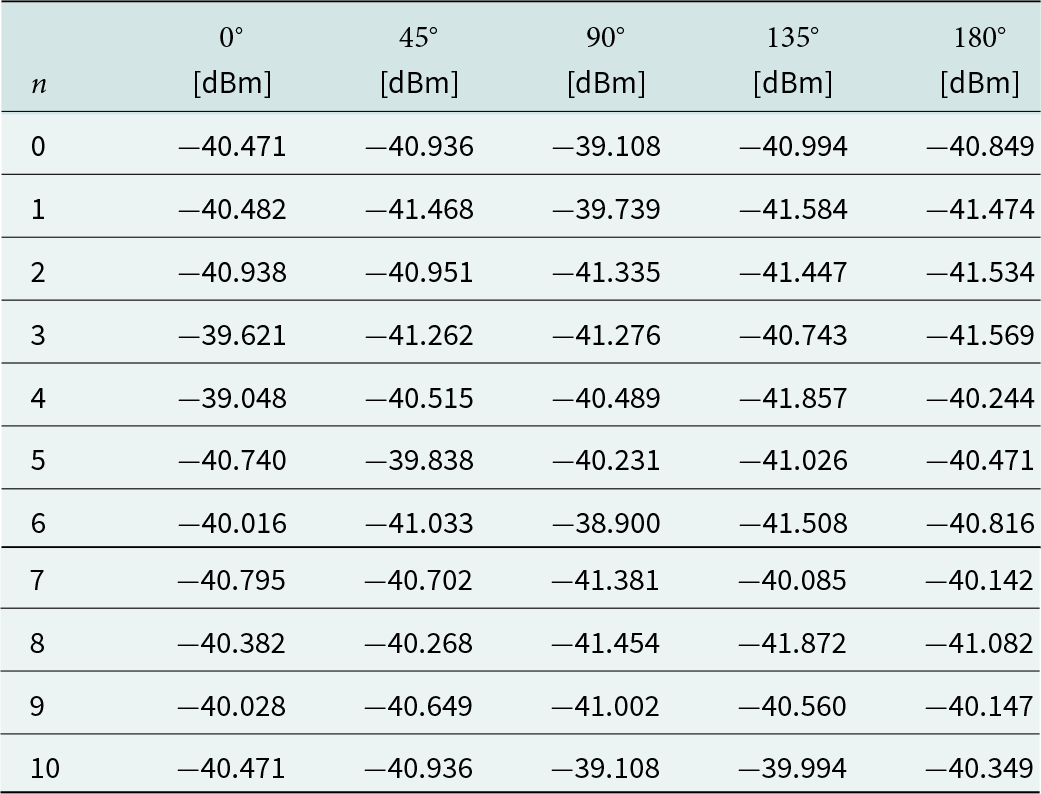Click the 90° [dBm] column header

click(x=606, y=60)
